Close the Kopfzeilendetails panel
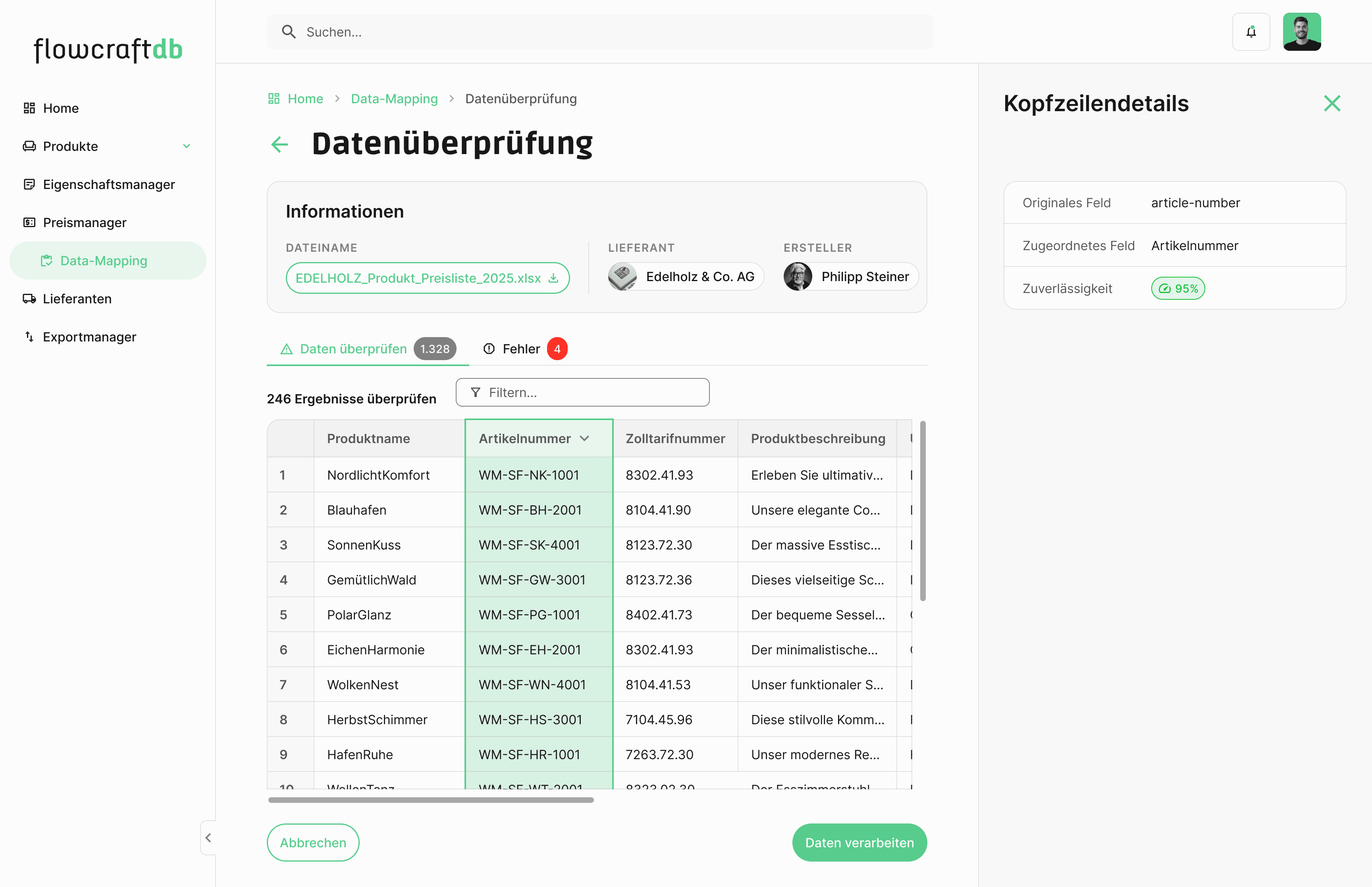This screenshot has height=887, width=1372. [x=1332, y=104]
